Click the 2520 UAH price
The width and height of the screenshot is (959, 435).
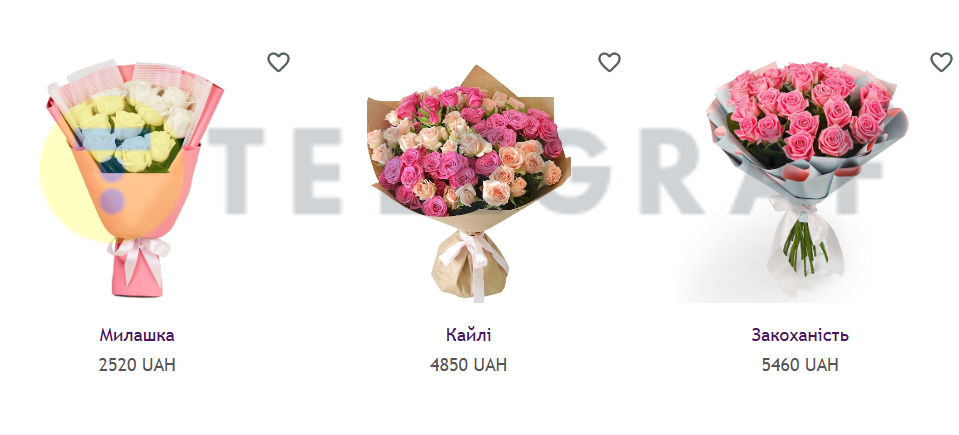(137, 365)
